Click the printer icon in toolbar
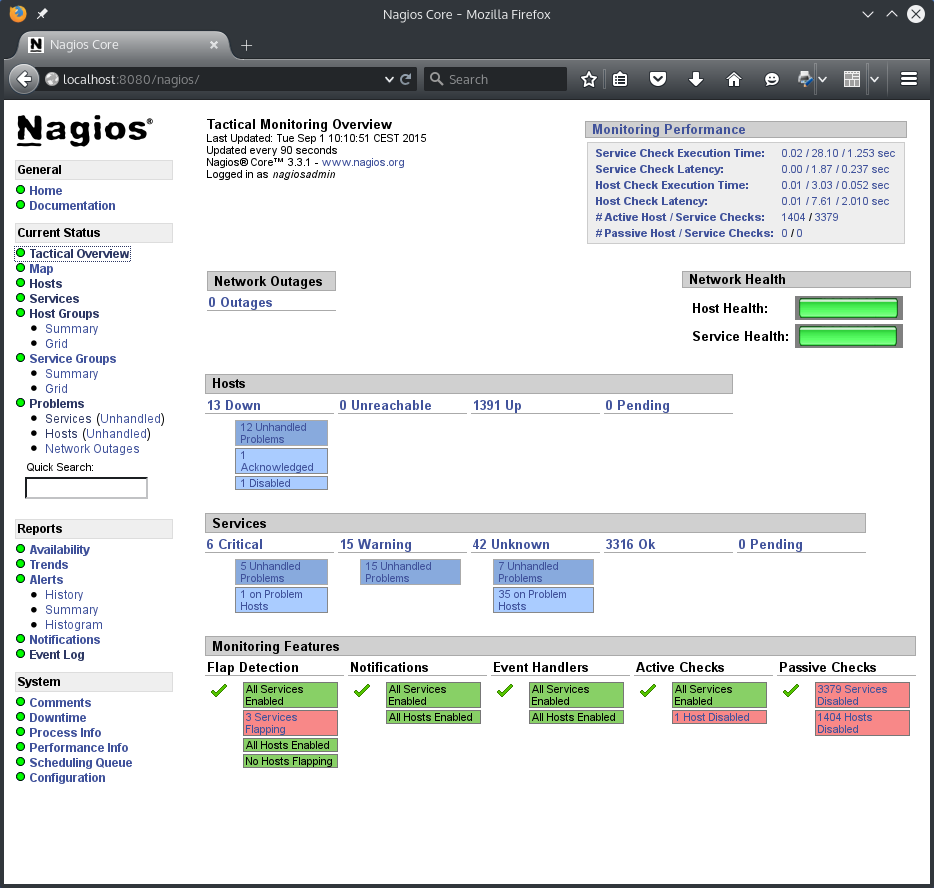Image resolution: width=934 pixels, height=888 pixels. coord(805,79)
